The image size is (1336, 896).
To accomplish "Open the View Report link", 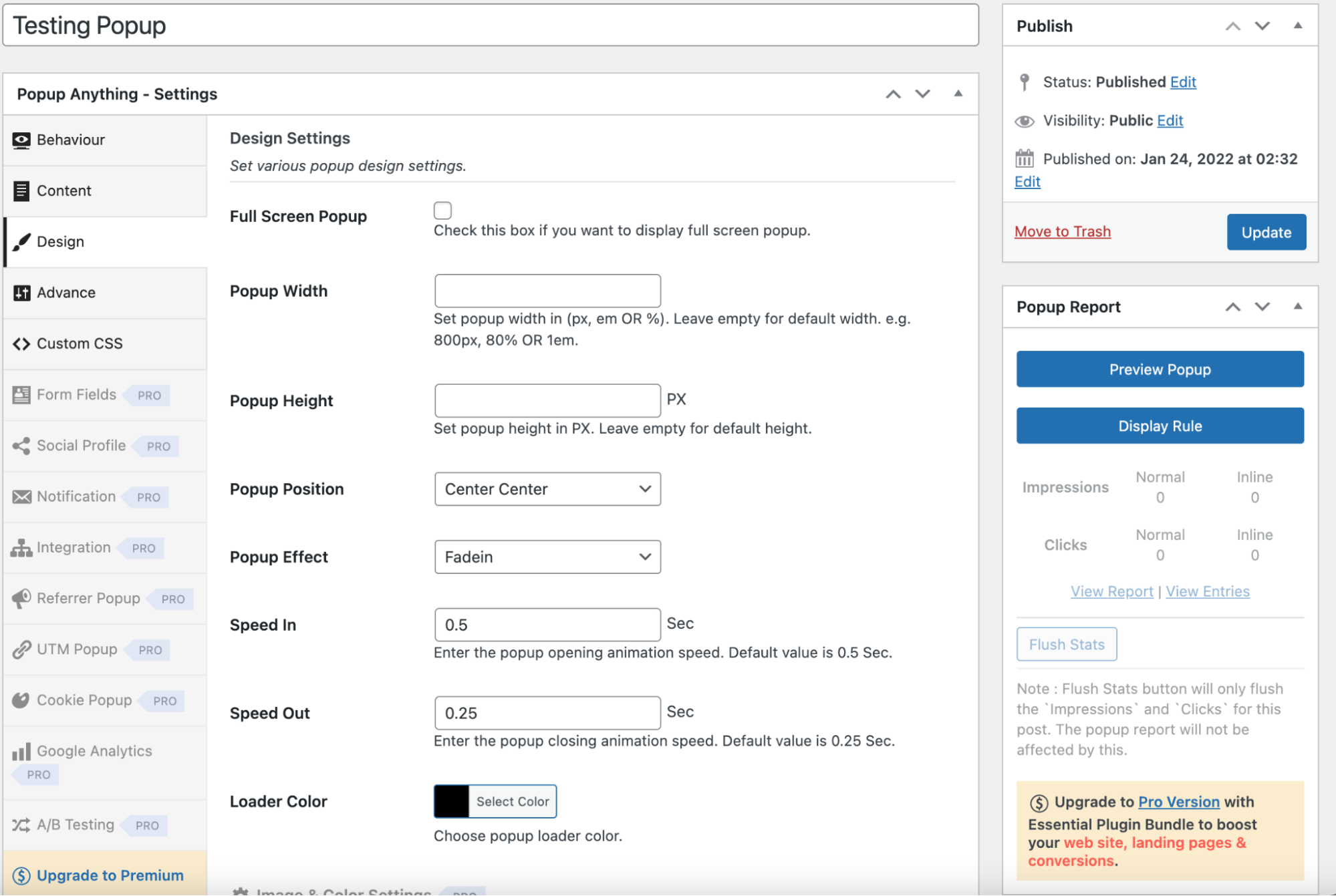I will click(1111, 592).
